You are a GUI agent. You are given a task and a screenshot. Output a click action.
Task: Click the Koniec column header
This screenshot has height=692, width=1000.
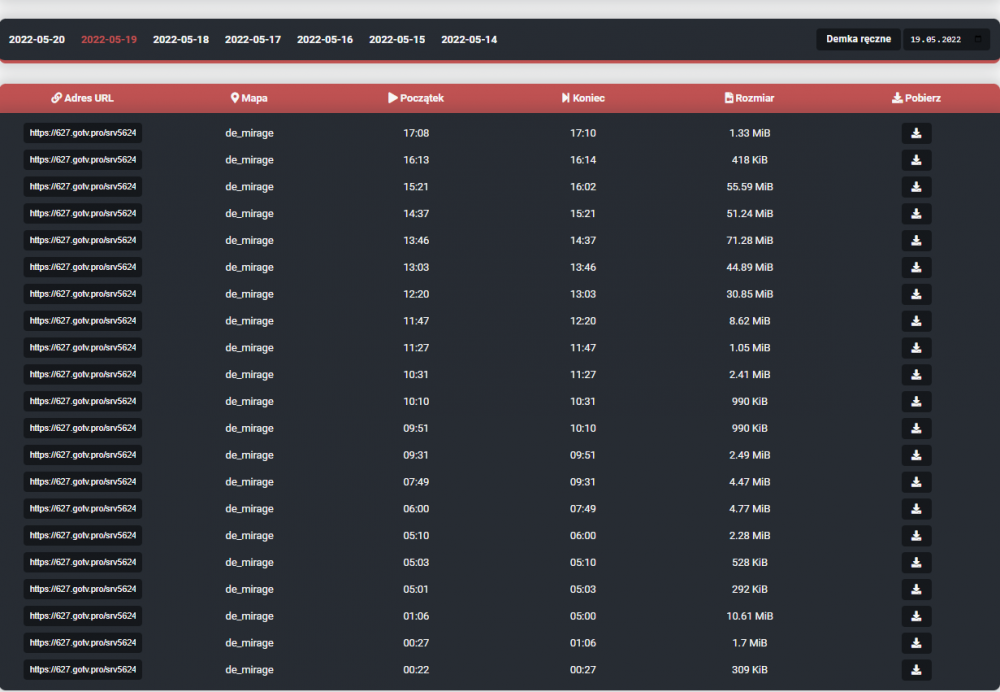point(583,98)
